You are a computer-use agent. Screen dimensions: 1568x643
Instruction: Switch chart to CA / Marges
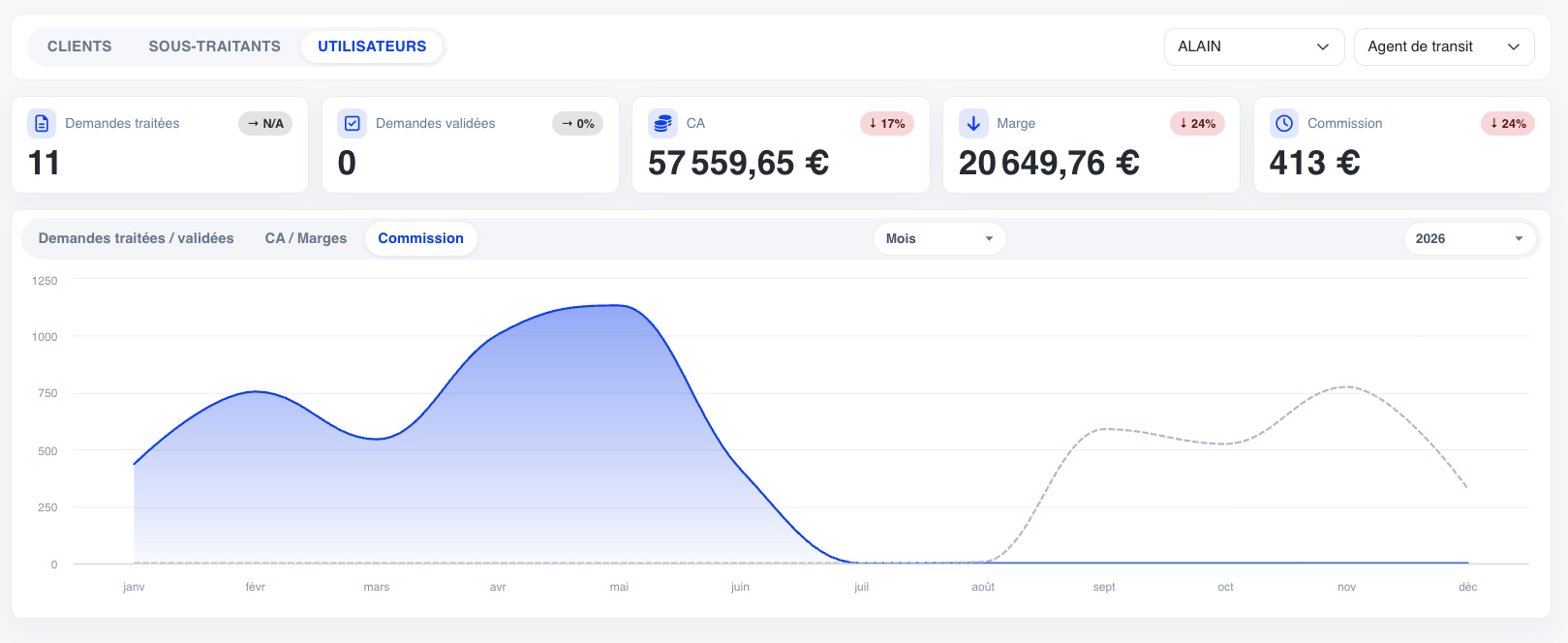coord(306,238)
